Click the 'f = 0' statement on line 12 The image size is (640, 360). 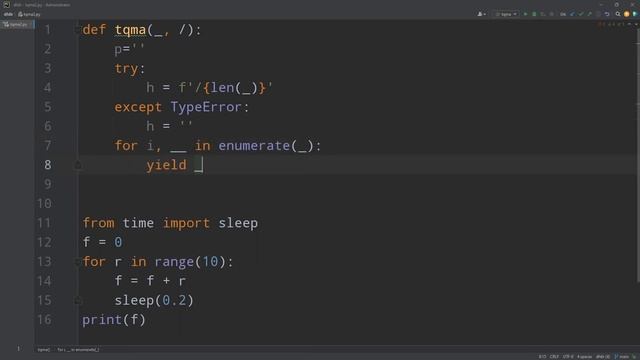pyautogui.click(x=102, y=242)
